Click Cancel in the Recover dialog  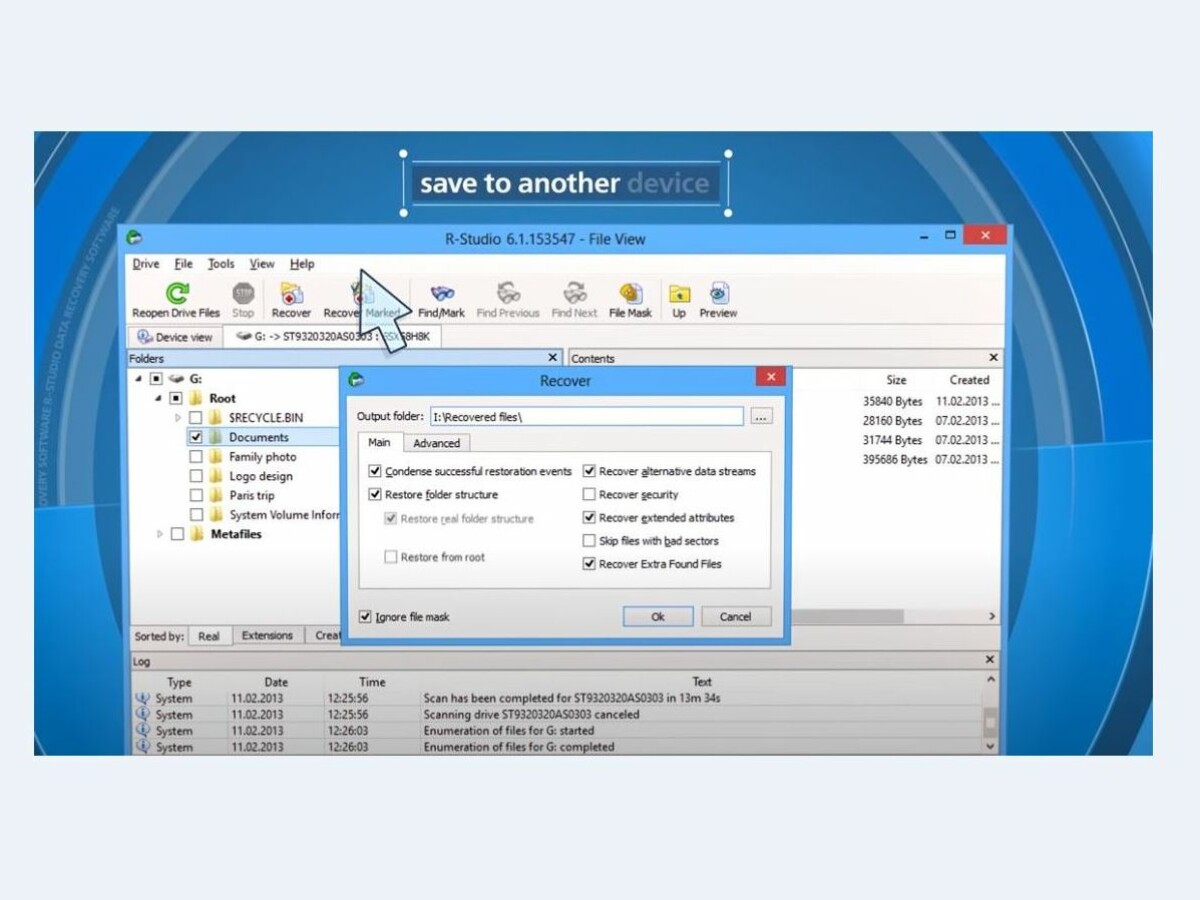[736, 617]
